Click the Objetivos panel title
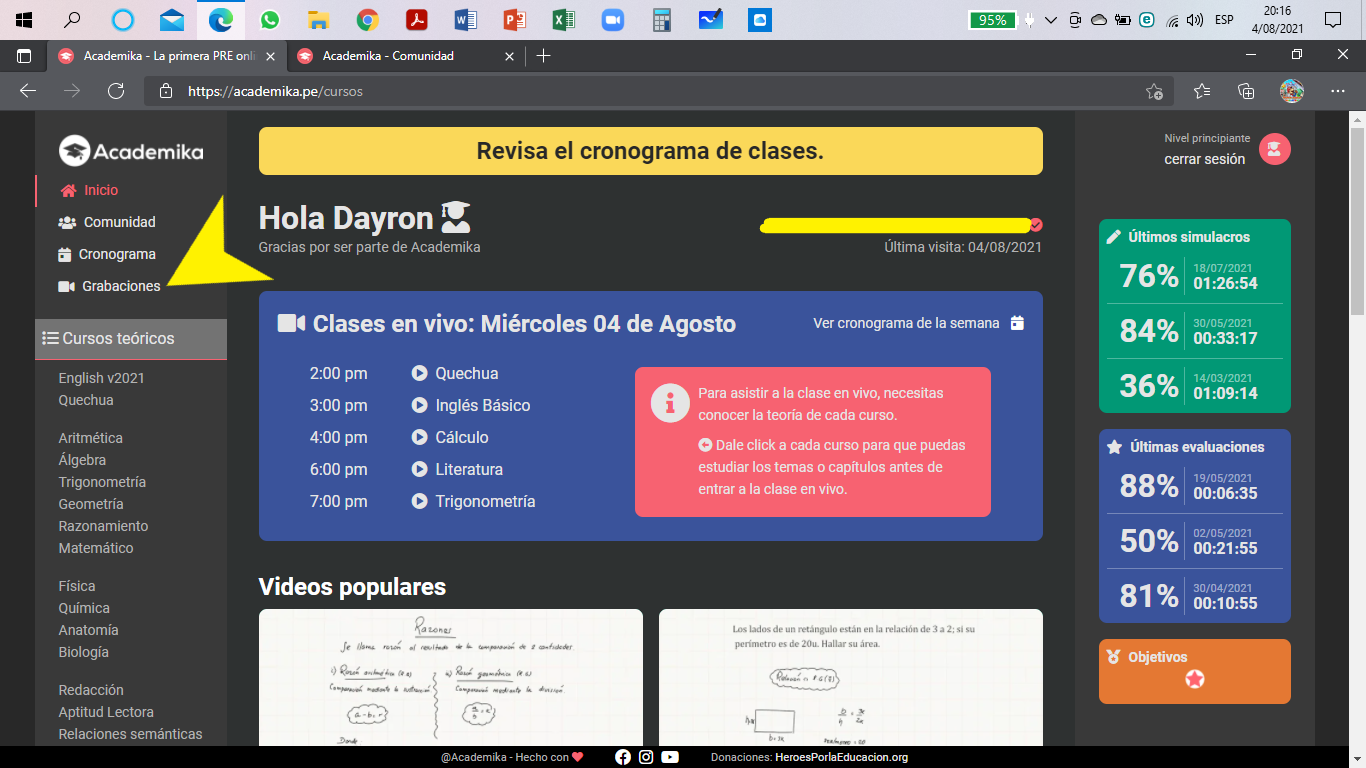The height and width of the screenshot is (768, 1366). pos(1157,657)
